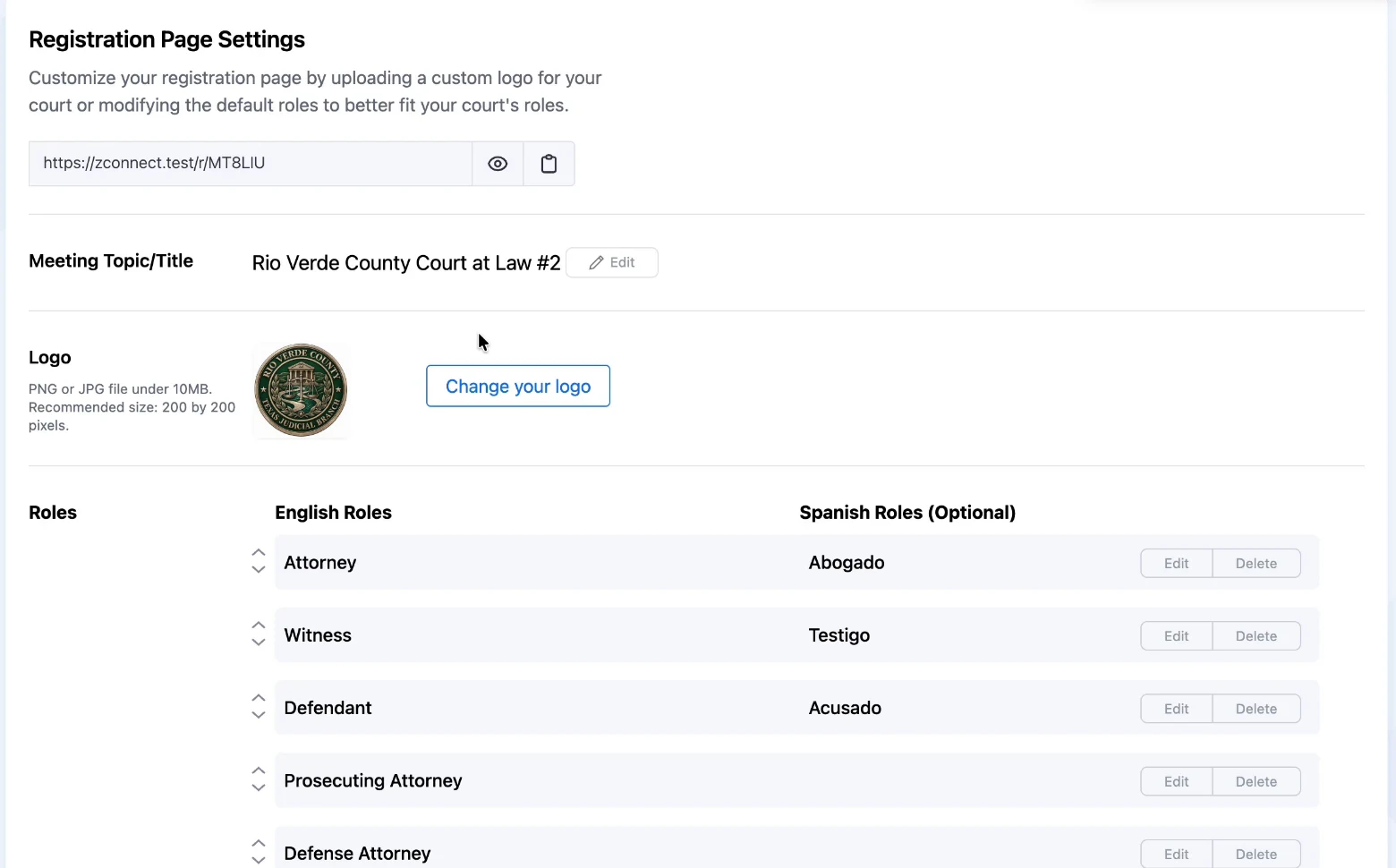The height and width of the screenshot is (868, 1396).
Task: Click Change your logo button
Action: tap(518, 386)
